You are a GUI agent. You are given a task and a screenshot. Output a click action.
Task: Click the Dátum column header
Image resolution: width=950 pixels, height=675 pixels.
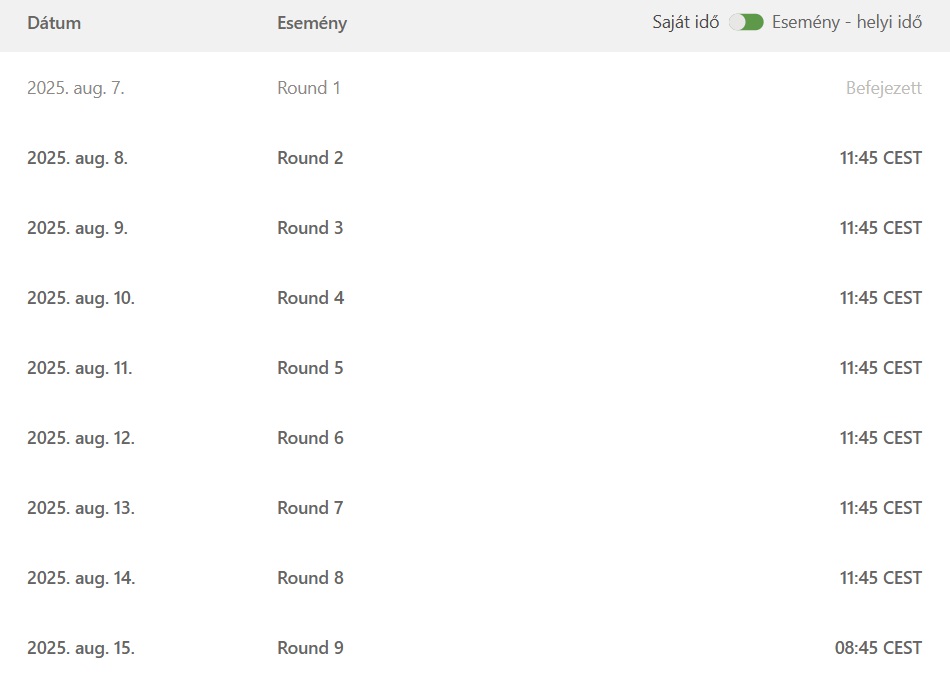click(54, 23)
